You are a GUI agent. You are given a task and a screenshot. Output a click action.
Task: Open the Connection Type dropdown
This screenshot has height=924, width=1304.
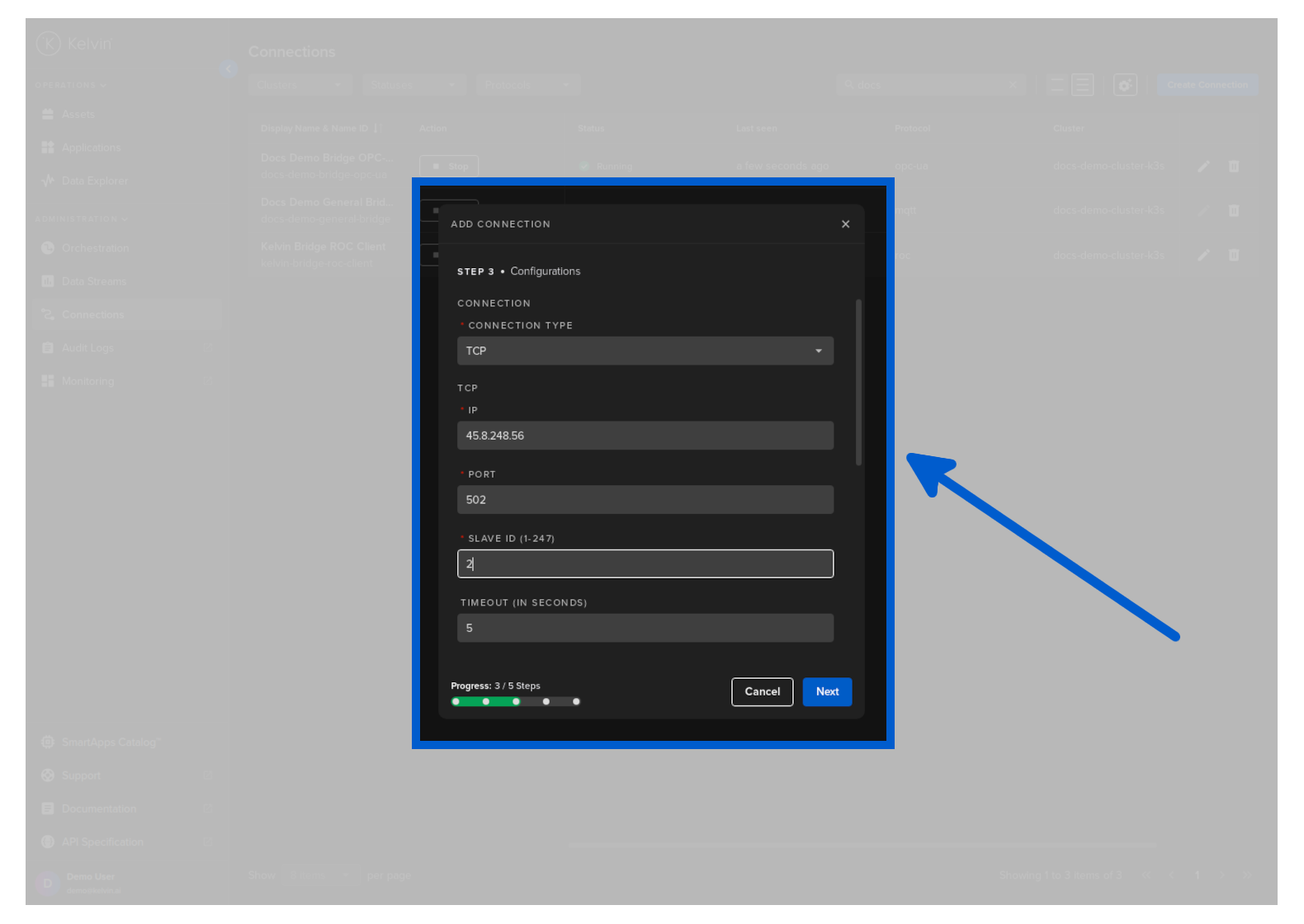click(x=645, y=351)
